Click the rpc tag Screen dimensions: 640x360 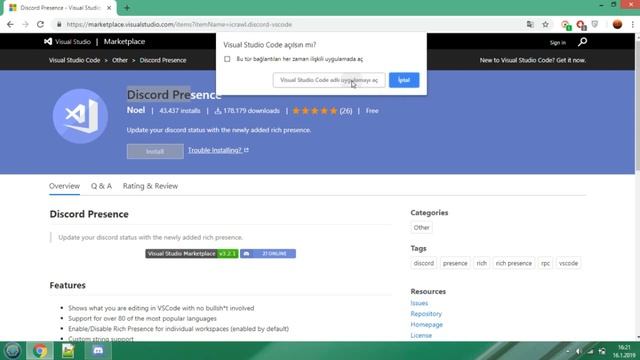[545, 263]
